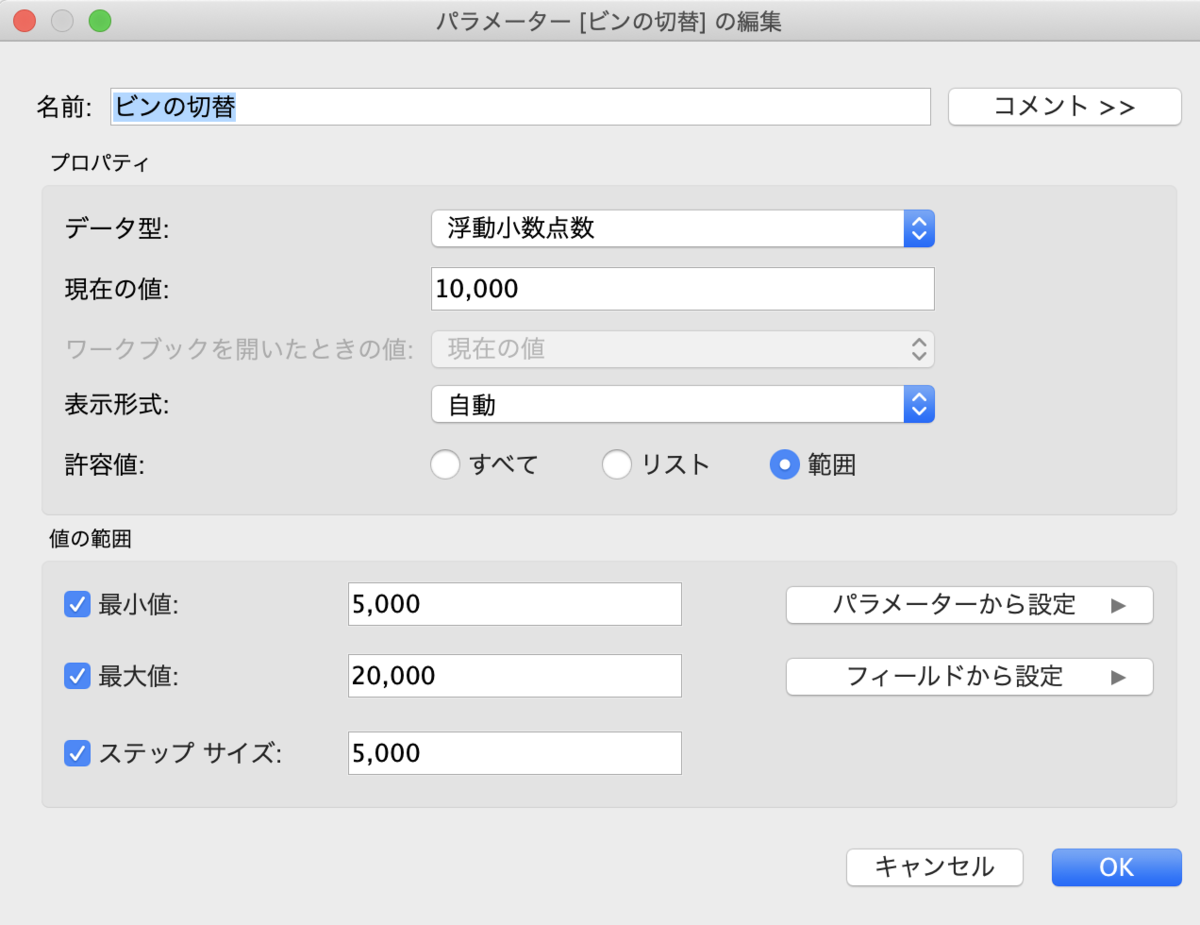
Task: Open the データ型 dropdown showing 浮動小数点数
Action: point(683,229)
